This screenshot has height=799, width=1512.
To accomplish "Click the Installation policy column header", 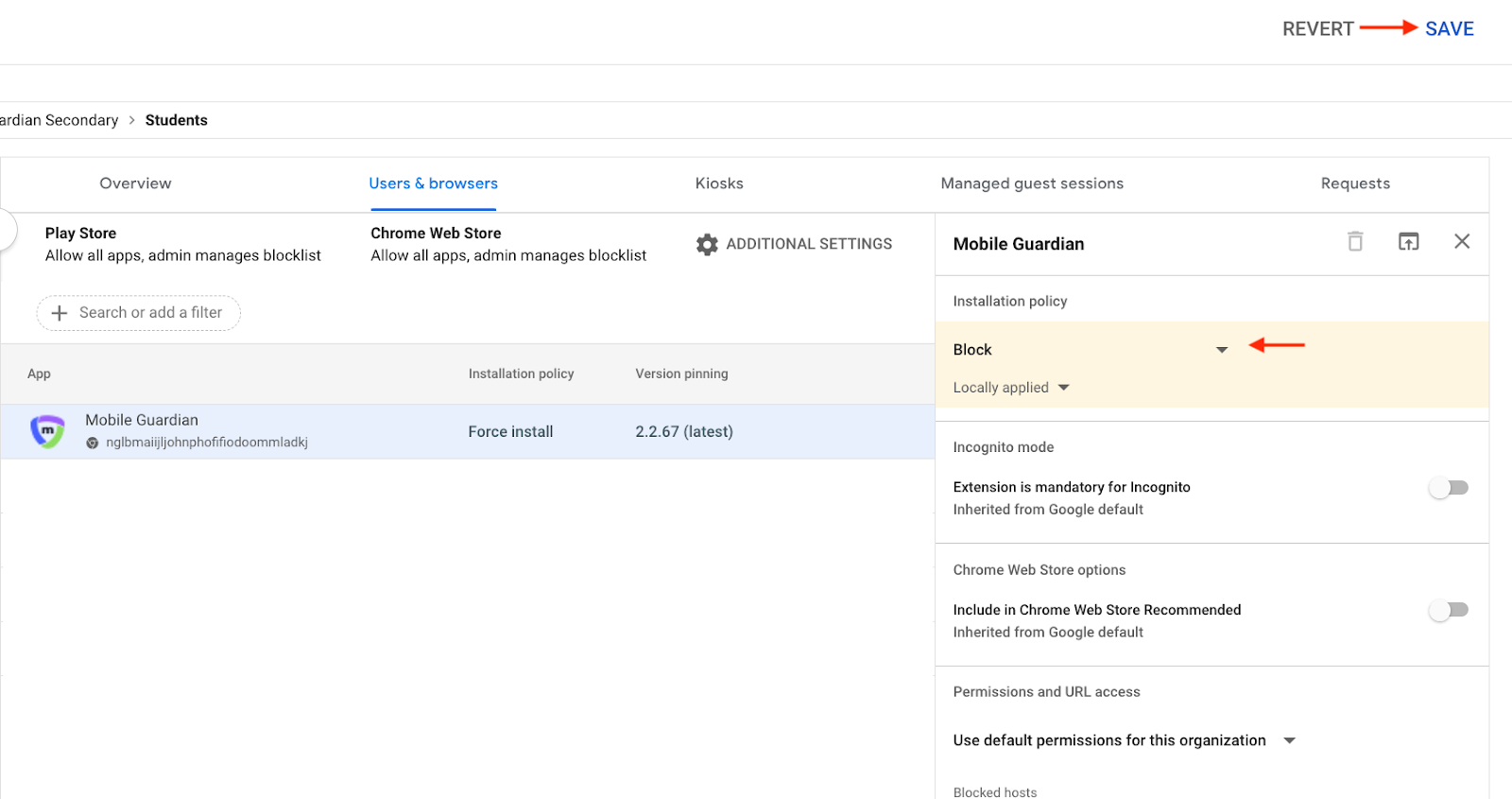I will 521,373.
